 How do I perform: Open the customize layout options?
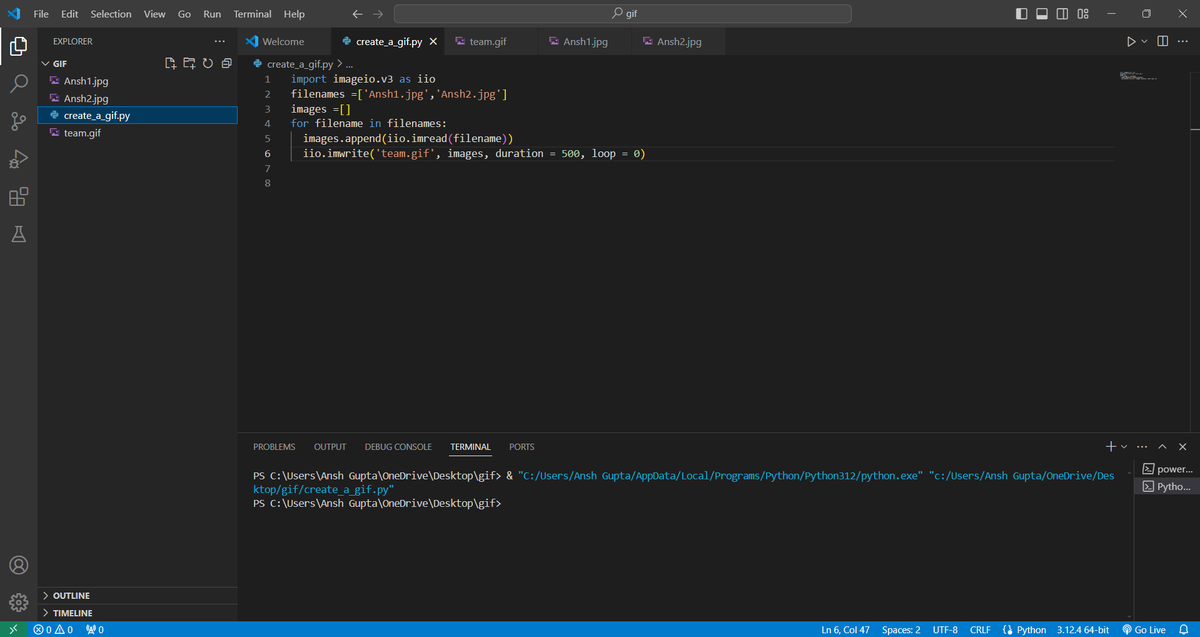point(1083,14)
